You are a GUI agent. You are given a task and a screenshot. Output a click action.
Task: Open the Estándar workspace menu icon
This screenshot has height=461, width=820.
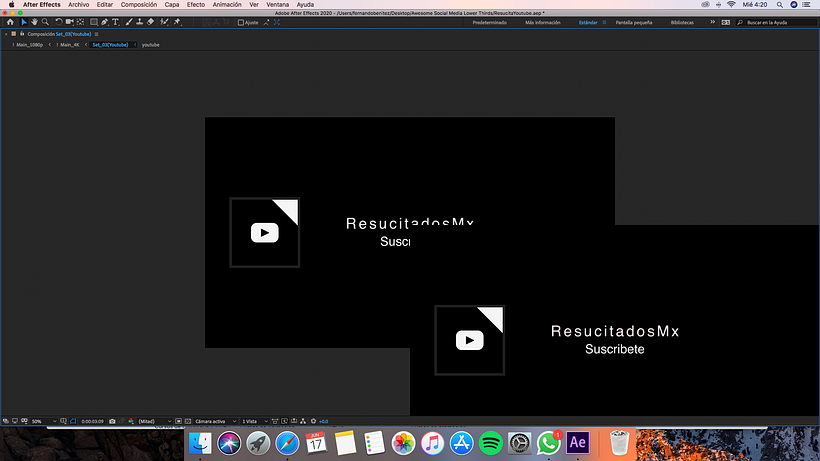coord(604,22)
